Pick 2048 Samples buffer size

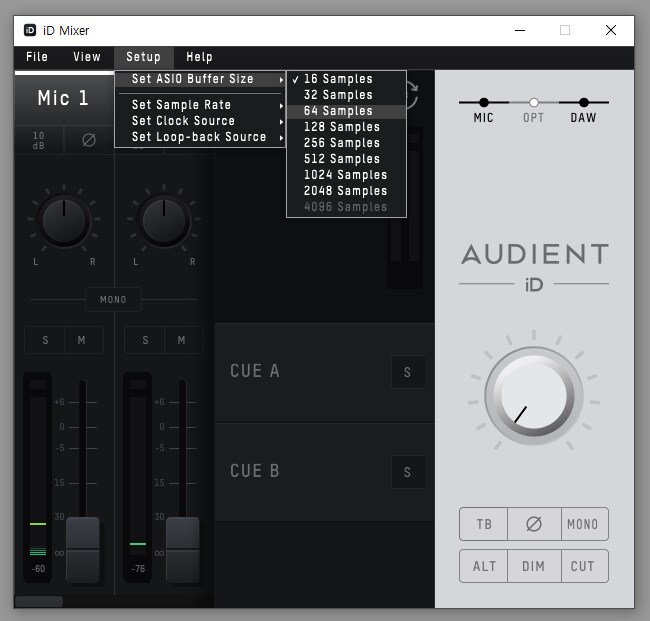346,191
